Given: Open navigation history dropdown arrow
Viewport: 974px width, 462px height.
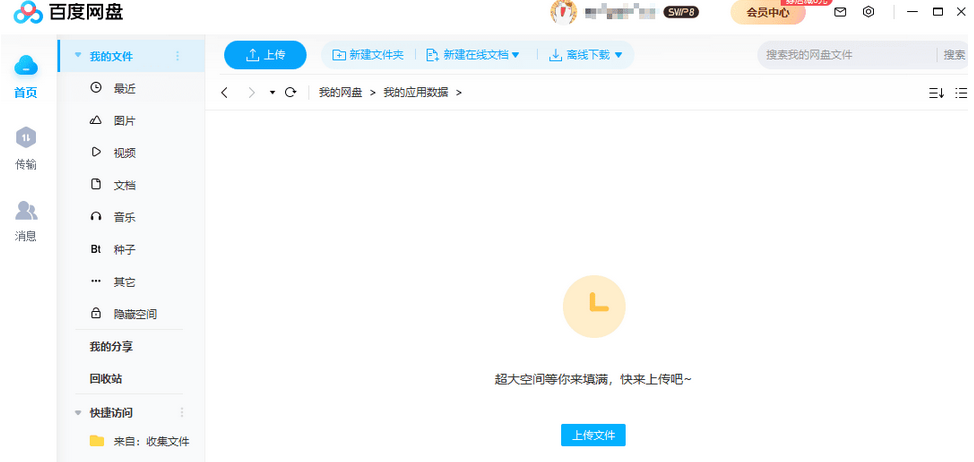Looking at the screenshot, I should coord(272,93).
